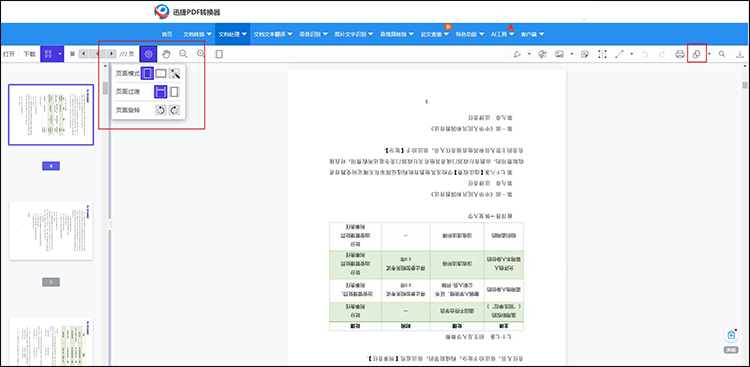This screenshot has height=367, width=750.
Task: Click the single page fit icon
Action: point(219,54)
